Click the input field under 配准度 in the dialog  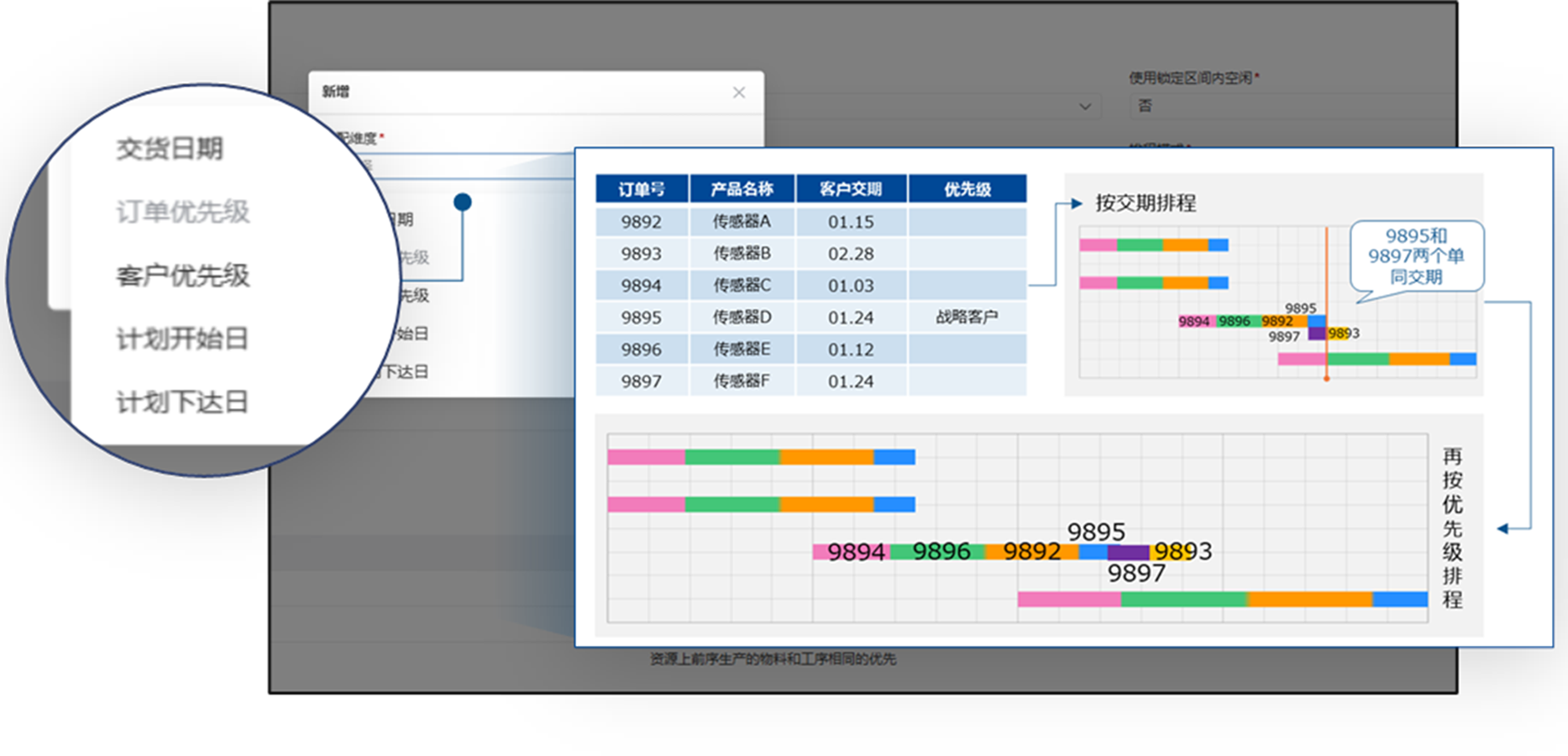[470, 165]
